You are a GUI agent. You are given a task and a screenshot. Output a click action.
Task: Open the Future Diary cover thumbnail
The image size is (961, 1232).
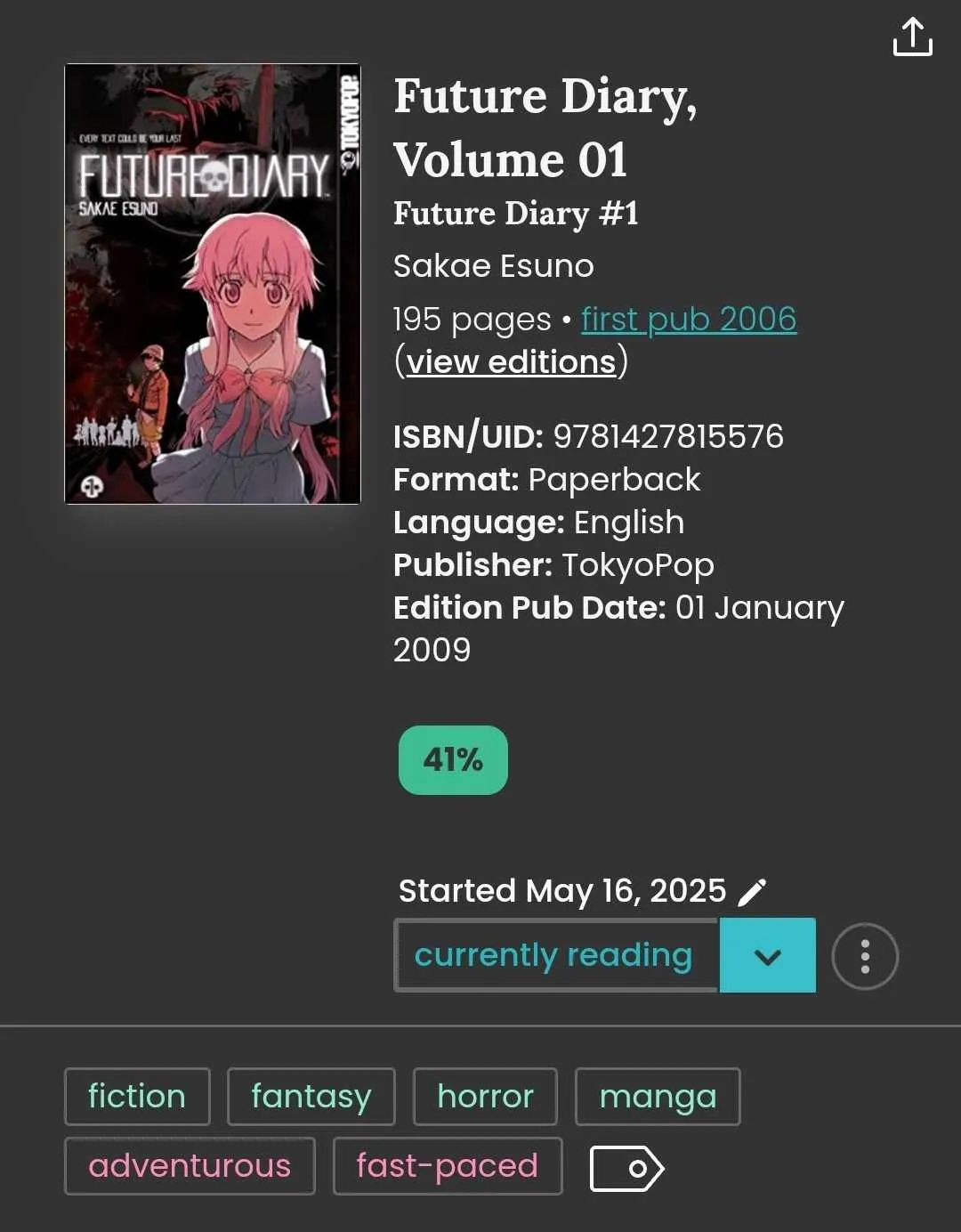pos(213,284)
